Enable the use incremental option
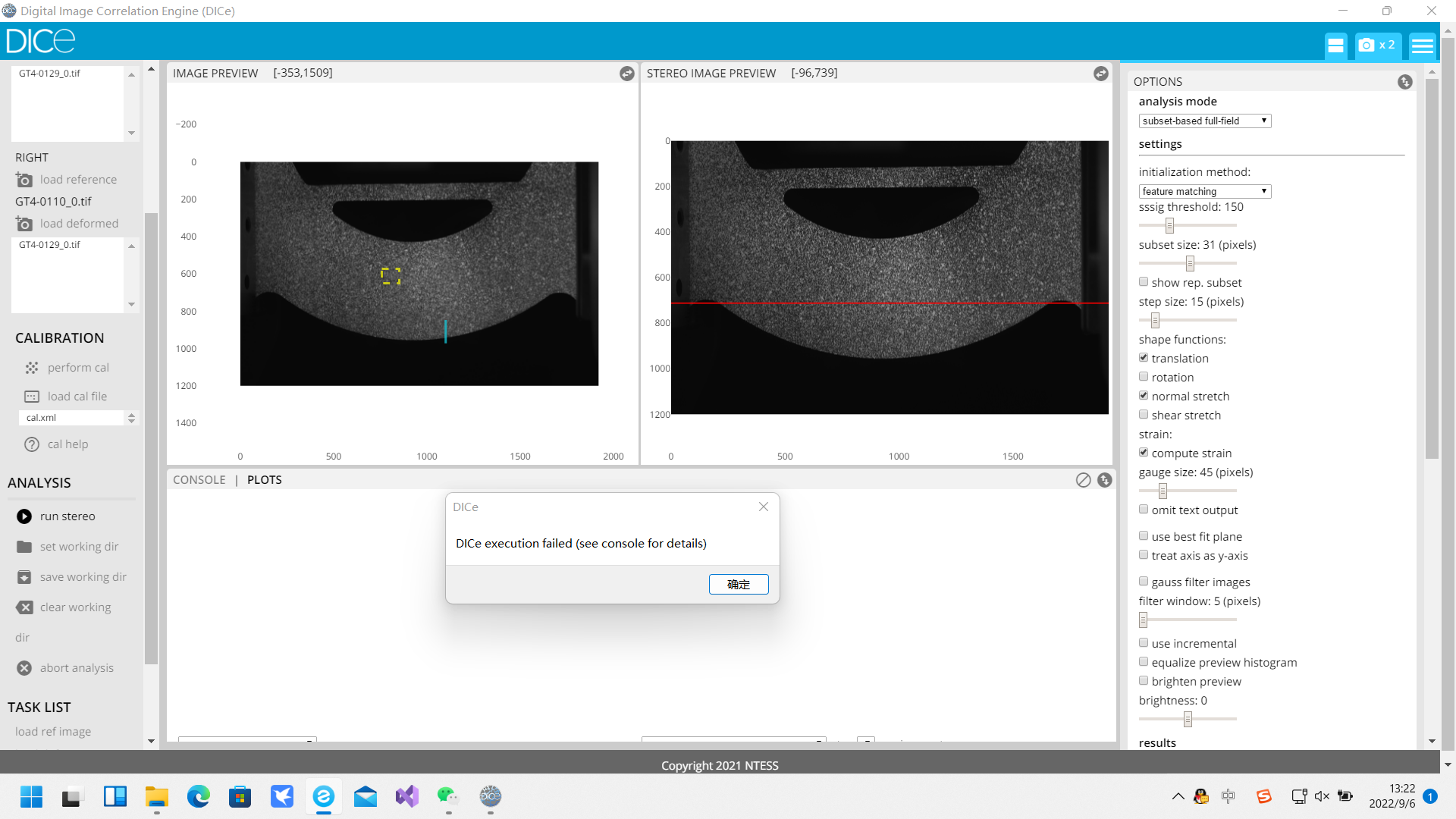1456x819 pixels. 1144,642
